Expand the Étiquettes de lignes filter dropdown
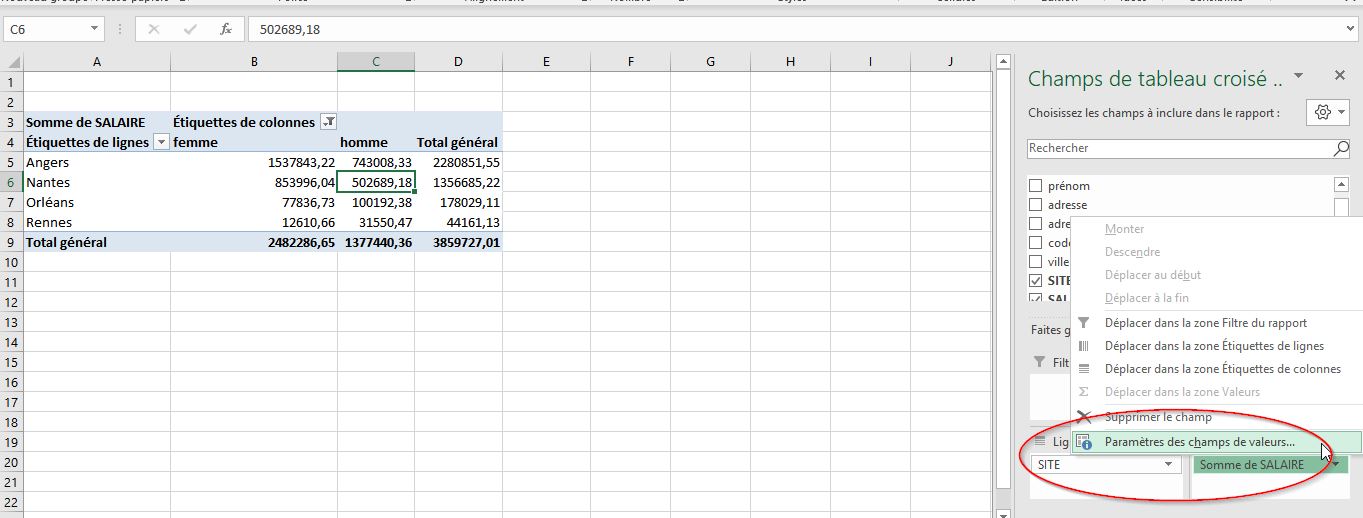The image size is (1363, 518). pos(160,142)
